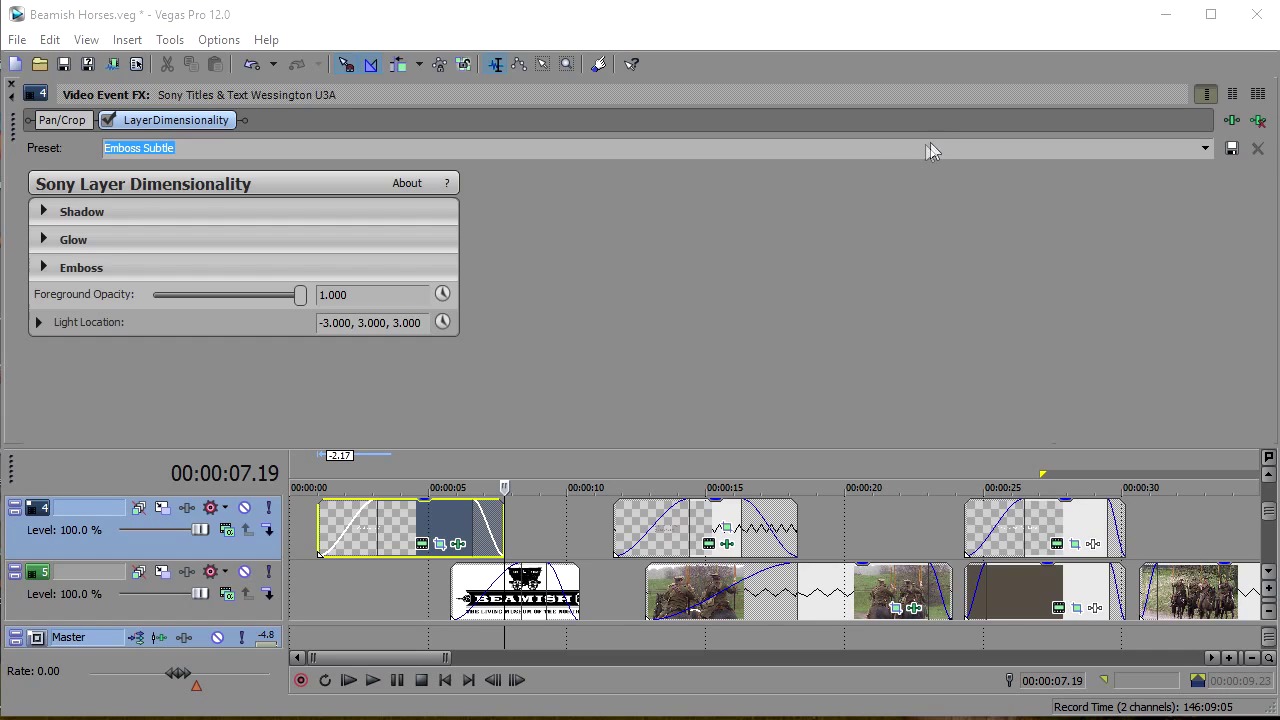Viewport: 1280px width, 720px height.
Task: Open Track FX gear on track 4
Action: [x=210, y=508]
